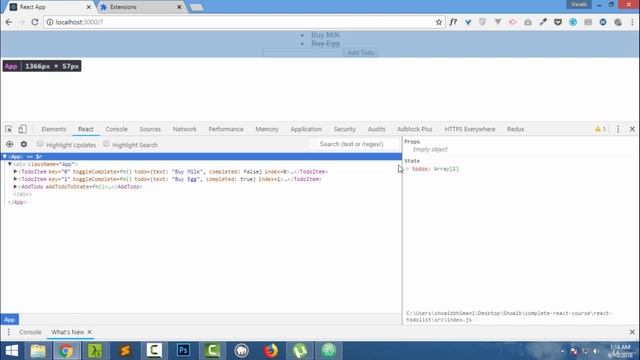Expand the AddTodo component node
This screenshot has width=640, height=360.
click(16, 187)
